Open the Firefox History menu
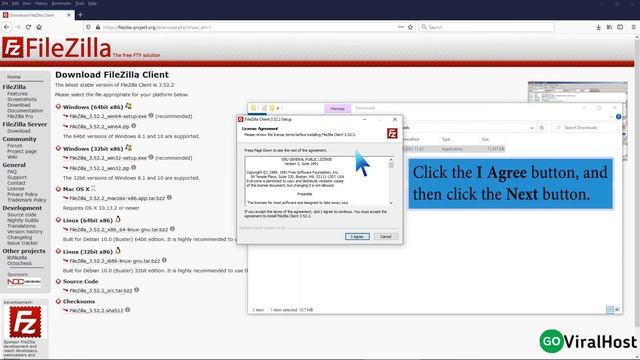 [x=41, y=3]
